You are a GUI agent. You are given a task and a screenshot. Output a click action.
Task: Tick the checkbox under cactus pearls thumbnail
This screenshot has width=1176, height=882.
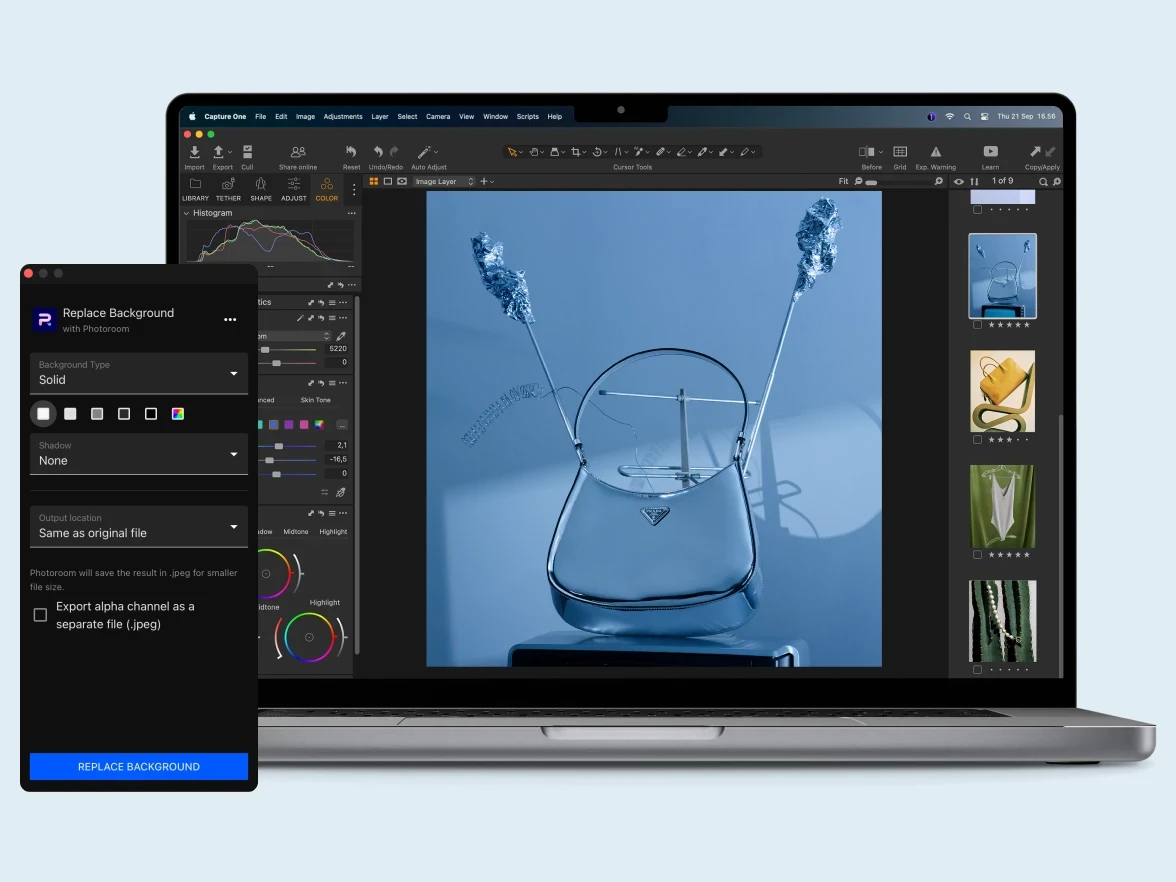pyautogui.click(x=977, y=670)
